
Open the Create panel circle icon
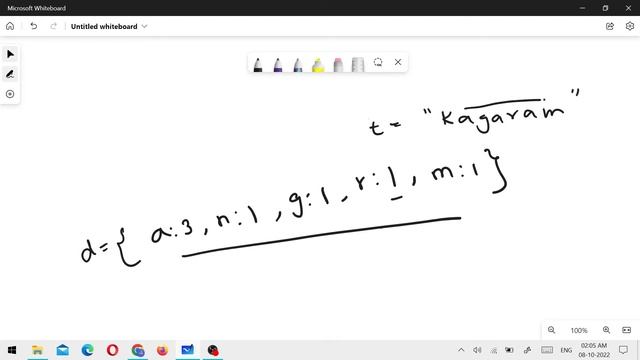[x=10, y=94]
